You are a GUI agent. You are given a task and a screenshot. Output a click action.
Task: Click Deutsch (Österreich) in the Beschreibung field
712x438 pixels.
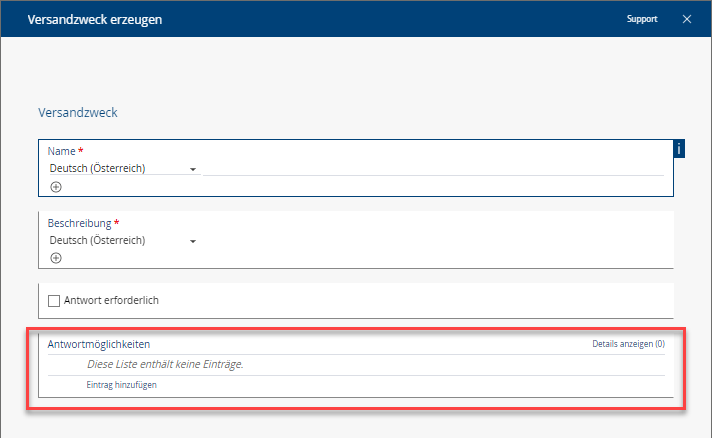coord(98,240)
